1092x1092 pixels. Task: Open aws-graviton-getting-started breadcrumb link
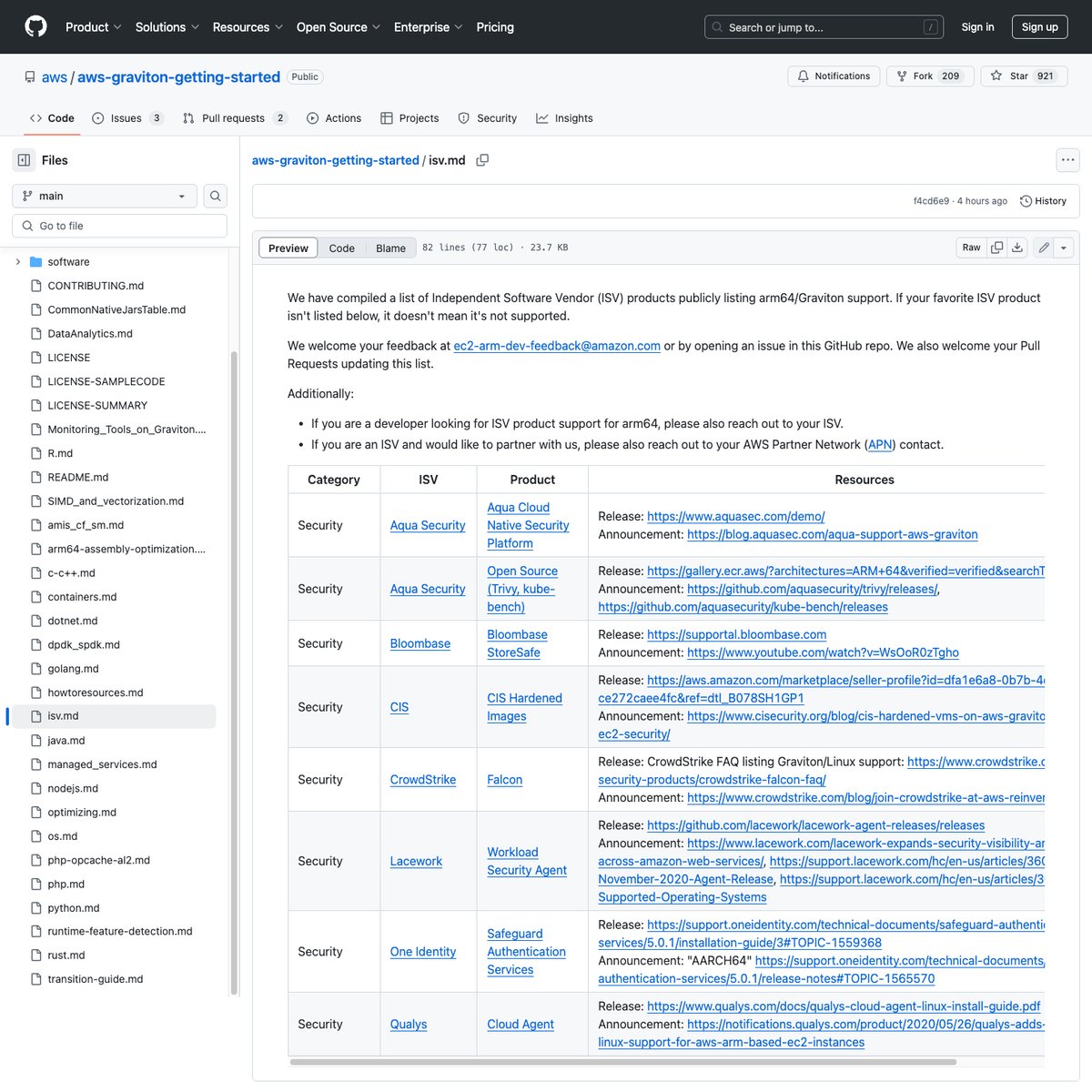[336, 160]
